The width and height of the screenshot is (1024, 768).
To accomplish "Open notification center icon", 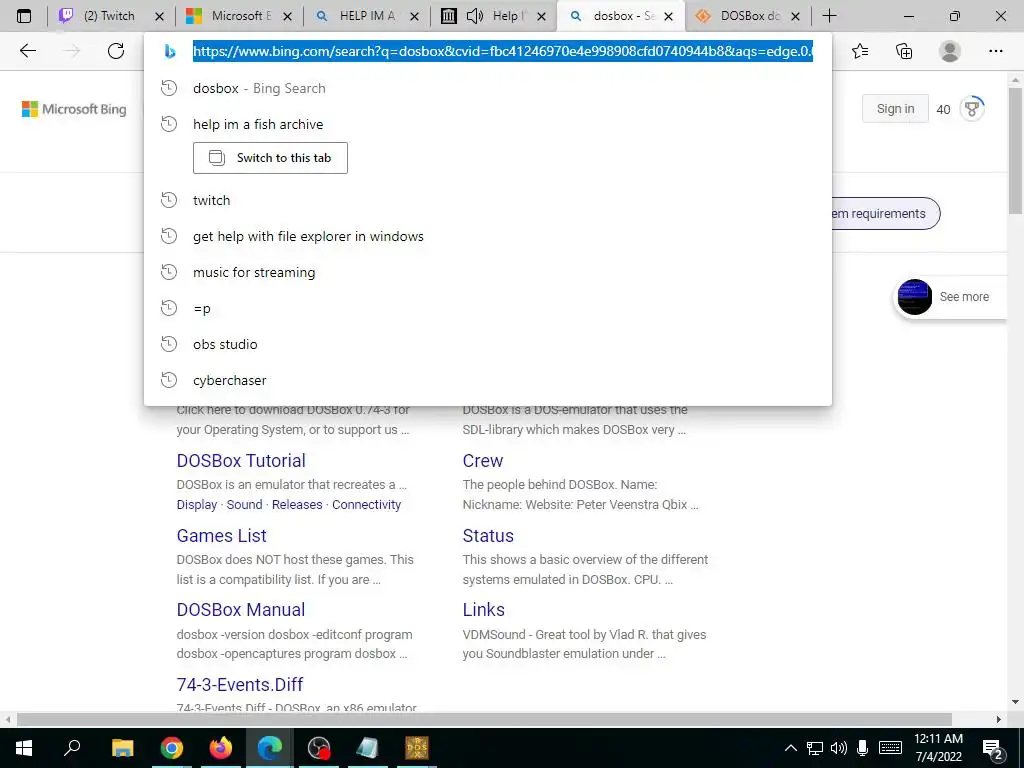I will 994,748.
